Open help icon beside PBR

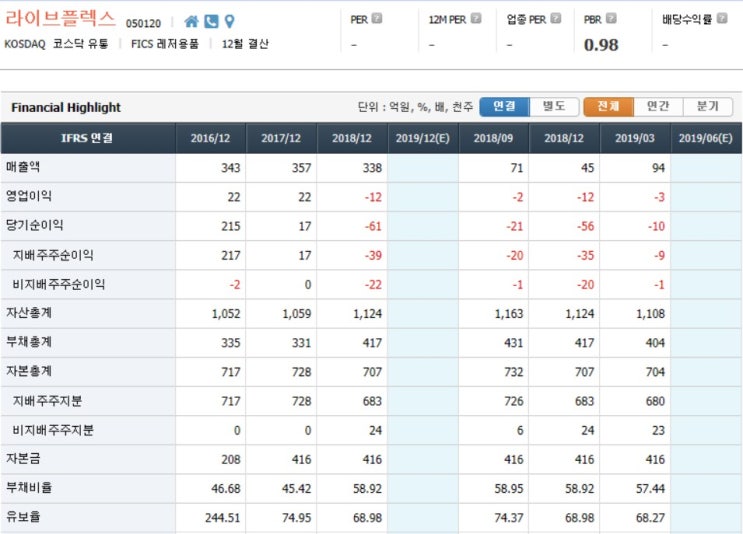point(611,18)
